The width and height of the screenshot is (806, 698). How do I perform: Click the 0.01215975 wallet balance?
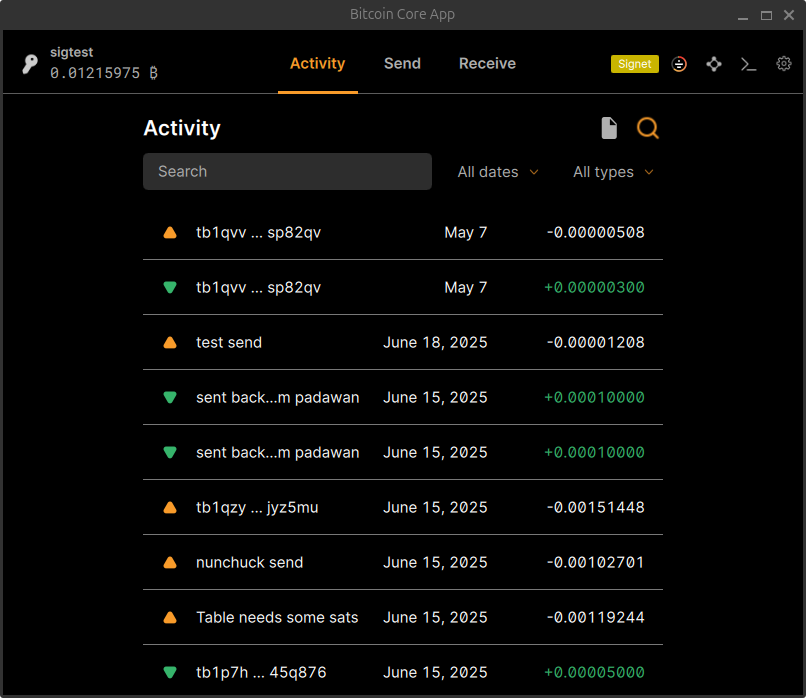pyautogui.click(x=104, y=73)
